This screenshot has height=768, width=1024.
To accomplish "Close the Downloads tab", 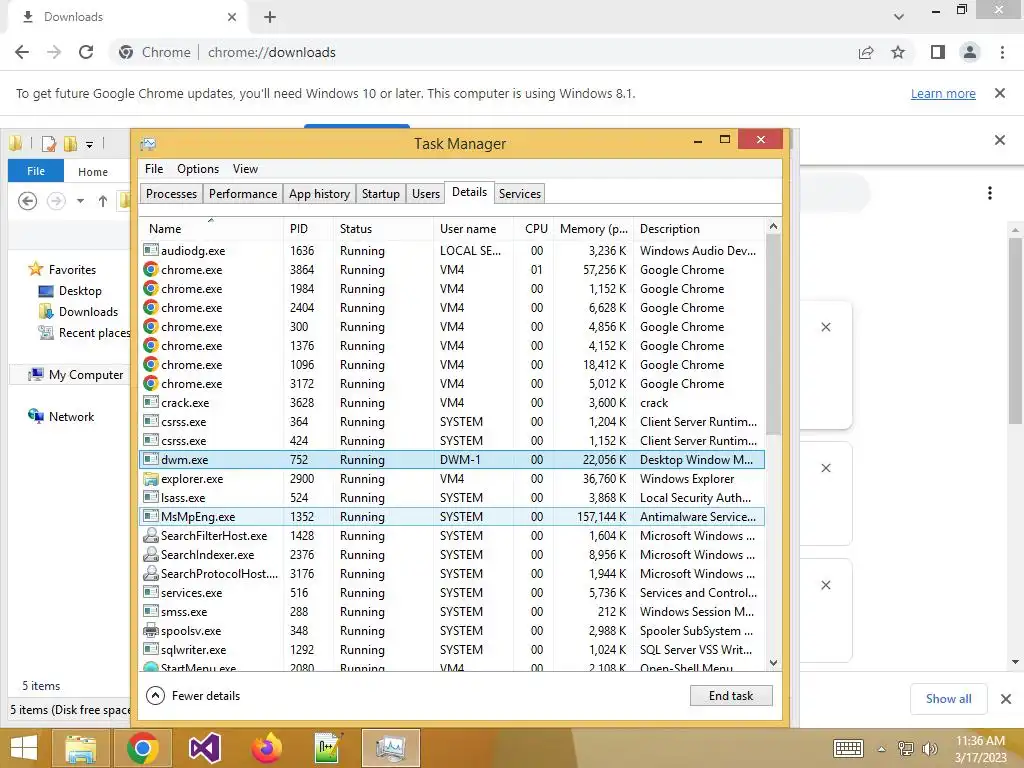I will pos(232,17).
